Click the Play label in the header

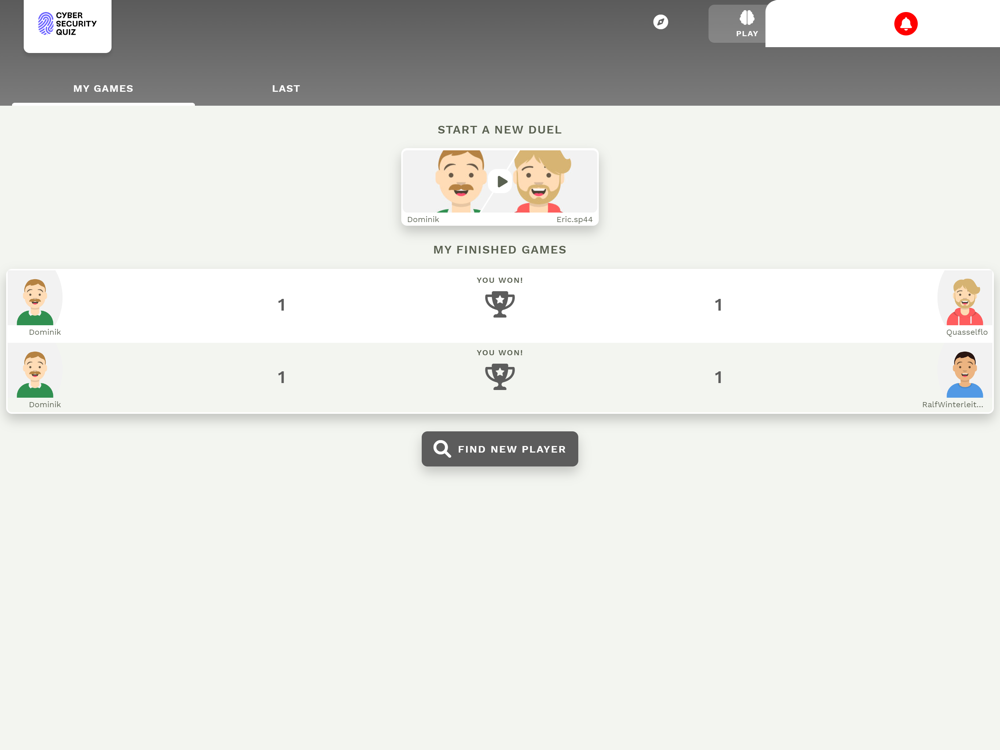click(747, 34)
